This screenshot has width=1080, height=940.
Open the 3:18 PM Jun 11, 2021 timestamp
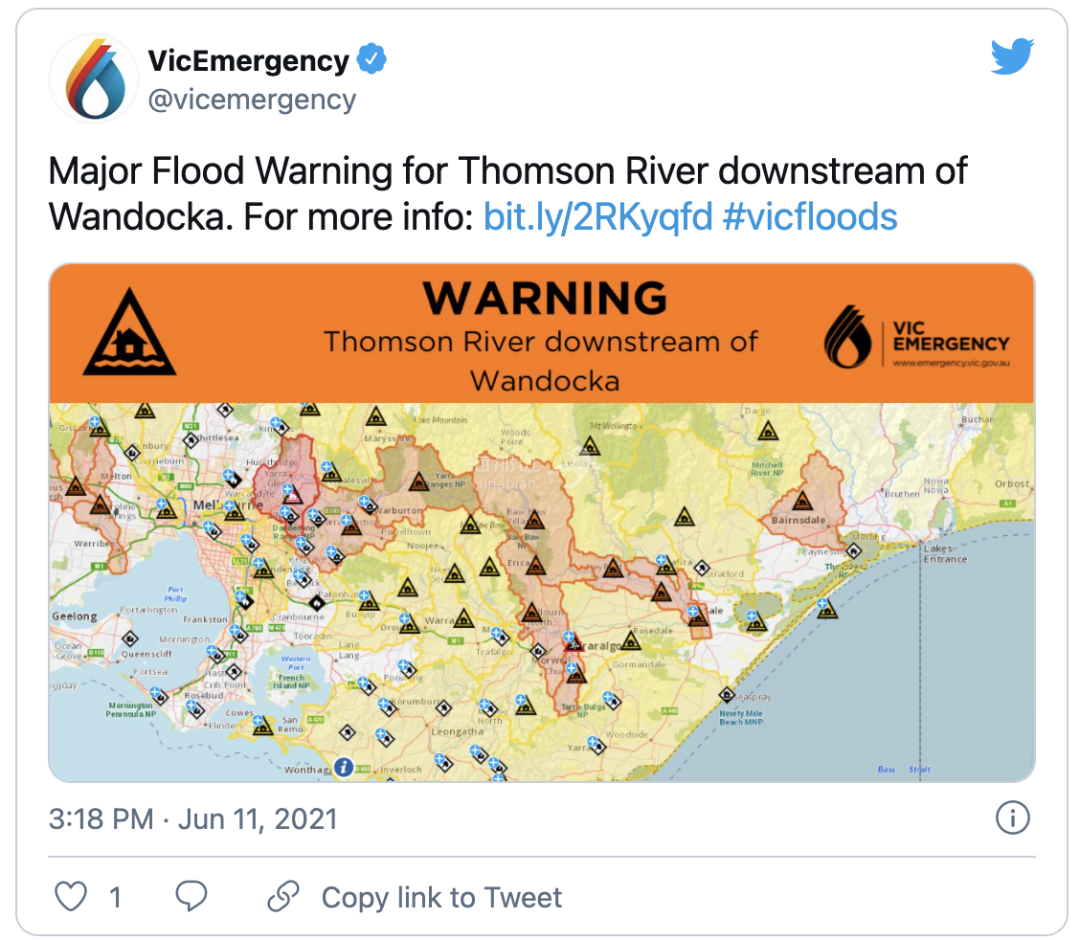pos(193,819)
